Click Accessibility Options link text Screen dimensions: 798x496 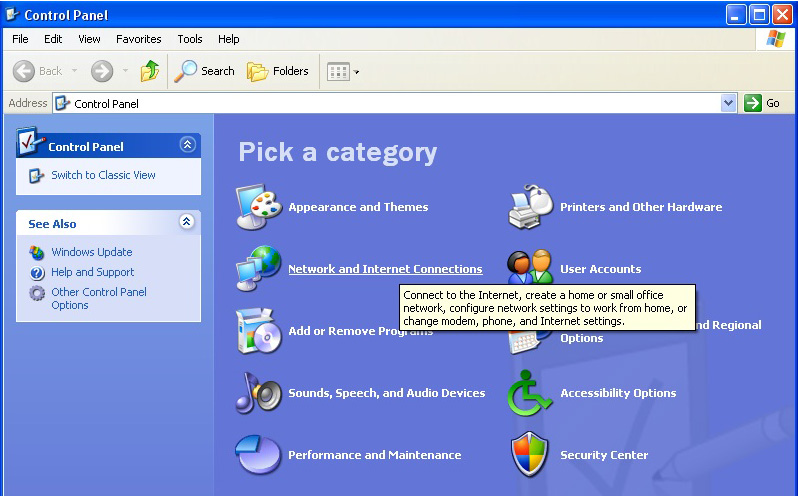point(618,393)
